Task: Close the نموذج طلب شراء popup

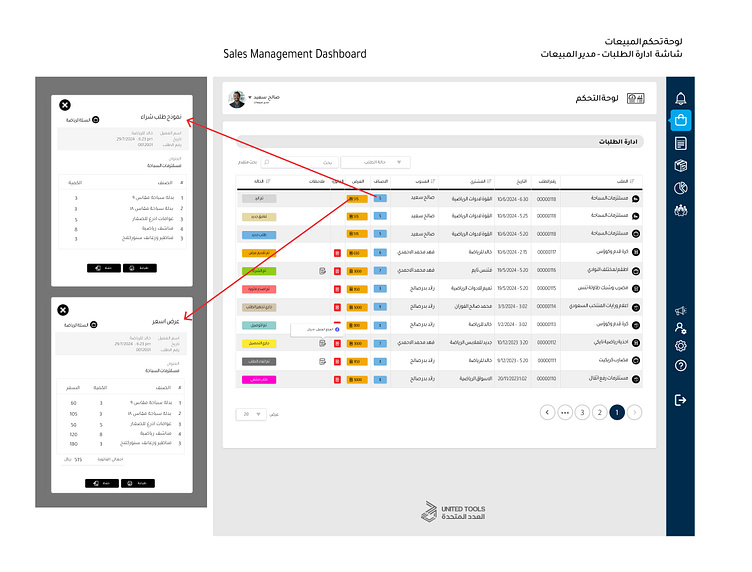Action: [65, 105]
